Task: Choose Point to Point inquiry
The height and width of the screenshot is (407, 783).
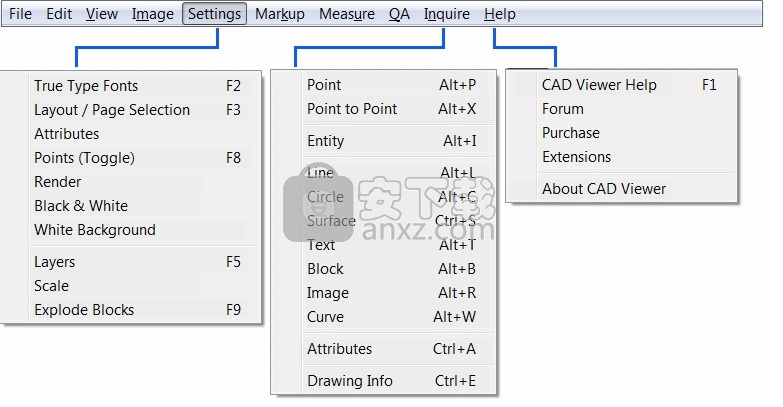Action: [x=392, y=109]
